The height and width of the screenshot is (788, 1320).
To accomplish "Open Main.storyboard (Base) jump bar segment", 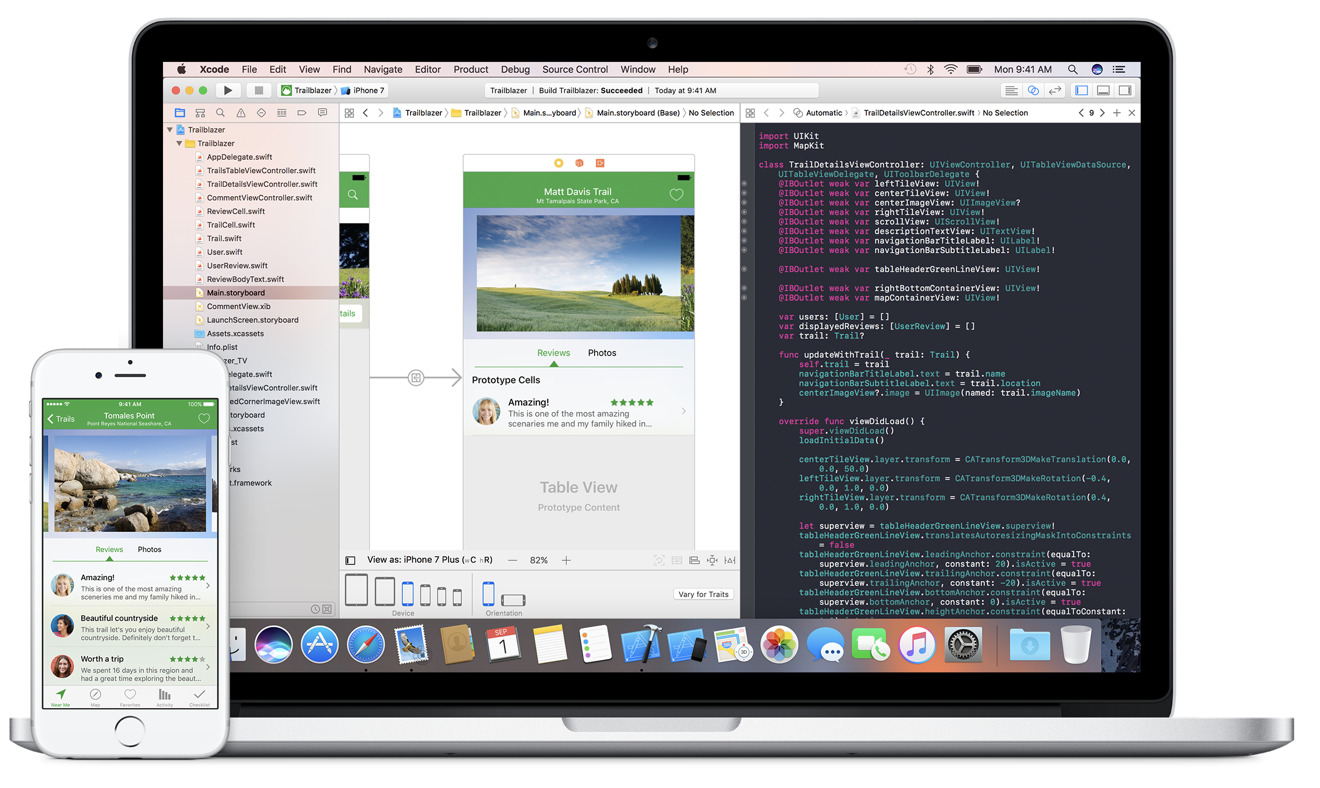I will 633,113.
